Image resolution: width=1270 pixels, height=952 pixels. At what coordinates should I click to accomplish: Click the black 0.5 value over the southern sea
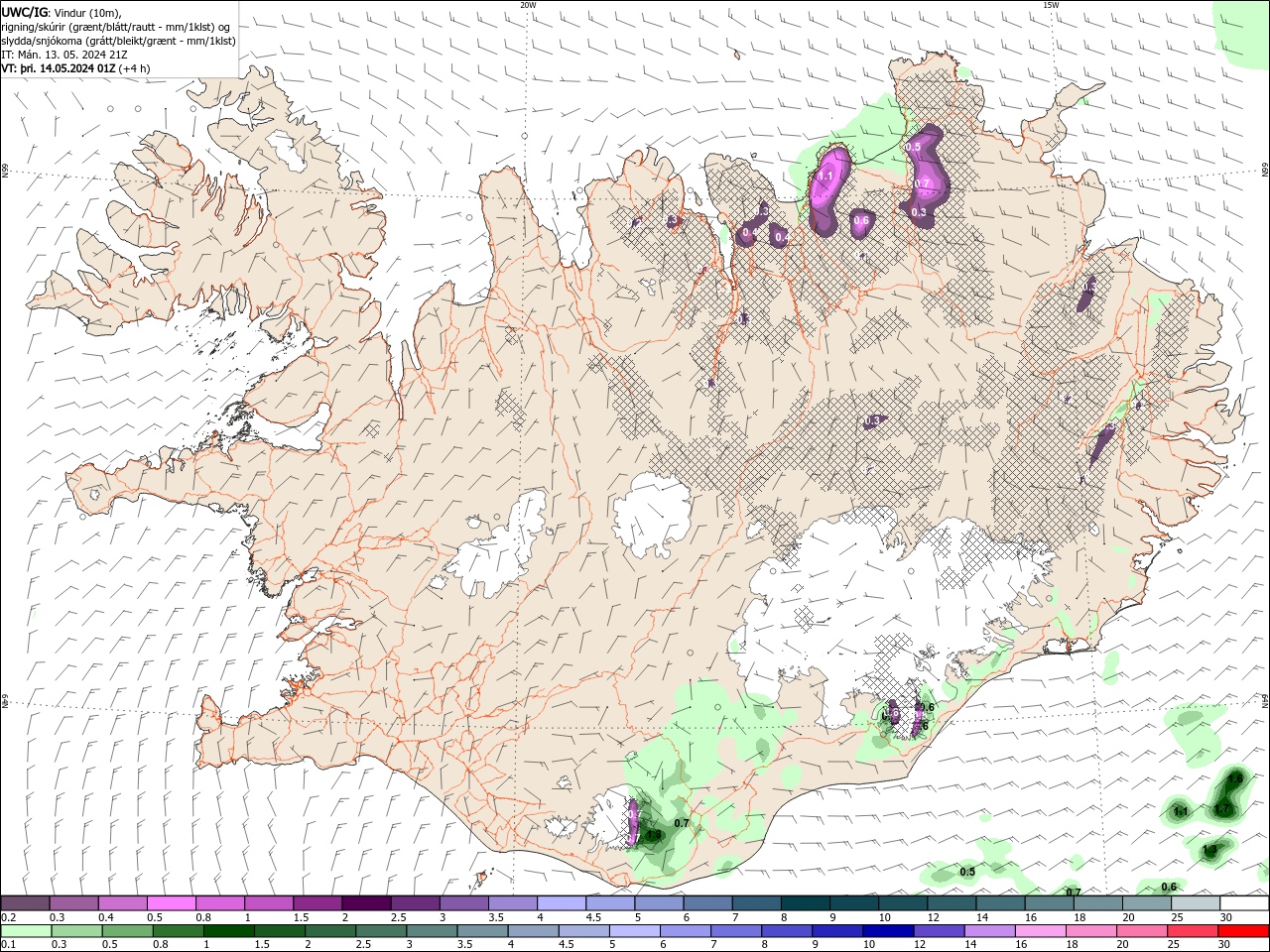tap(967, 872)
